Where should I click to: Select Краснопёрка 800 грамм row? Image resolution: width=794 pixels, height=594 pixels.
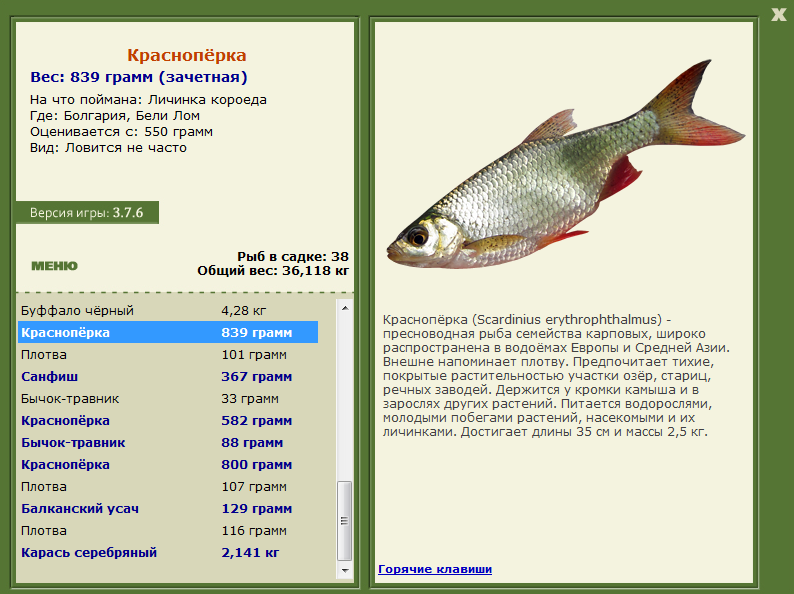pos(168,464)
